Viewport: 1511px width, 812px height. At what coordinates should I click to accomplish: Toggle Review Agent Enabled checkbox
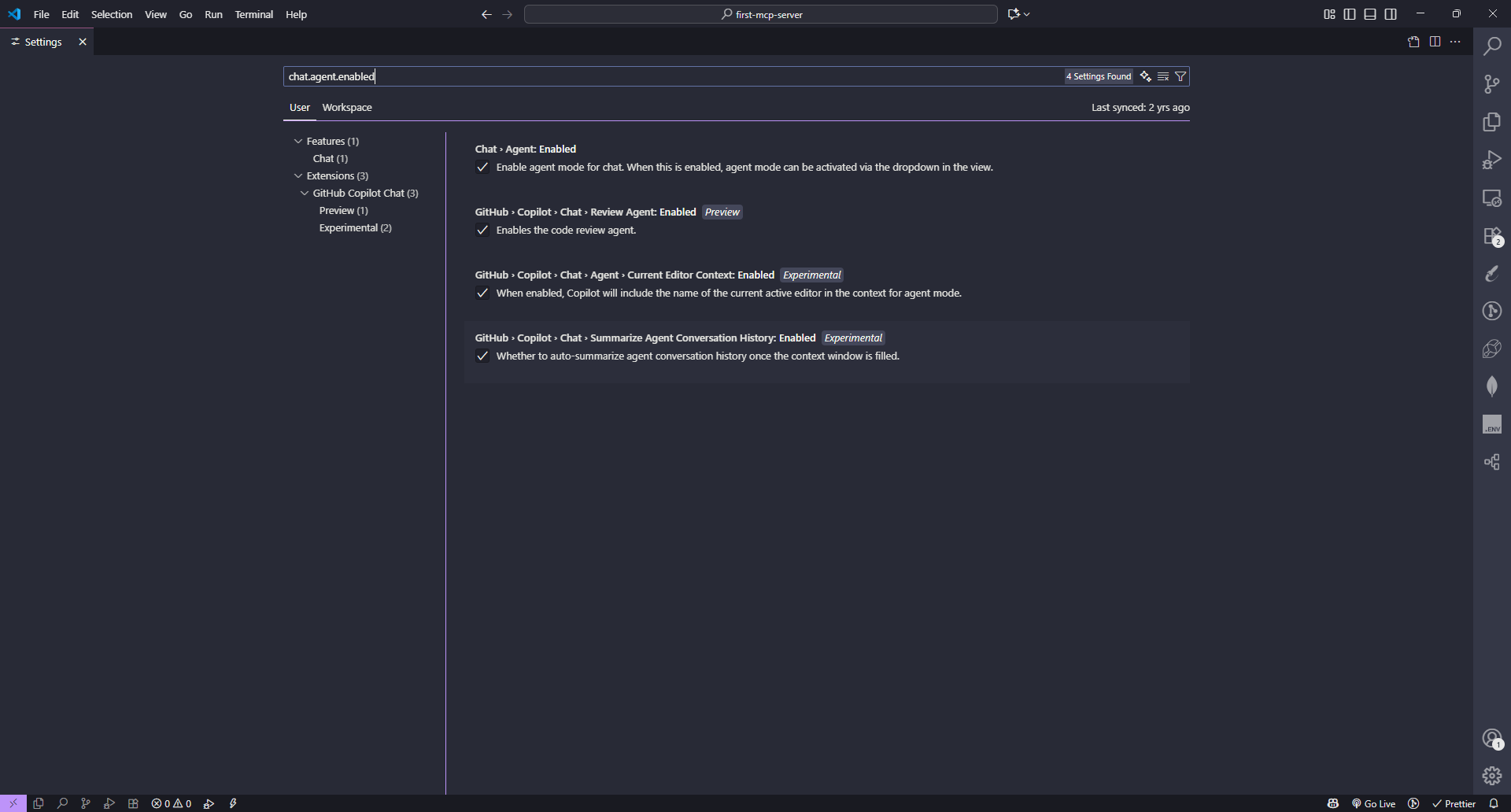[482, 230]
